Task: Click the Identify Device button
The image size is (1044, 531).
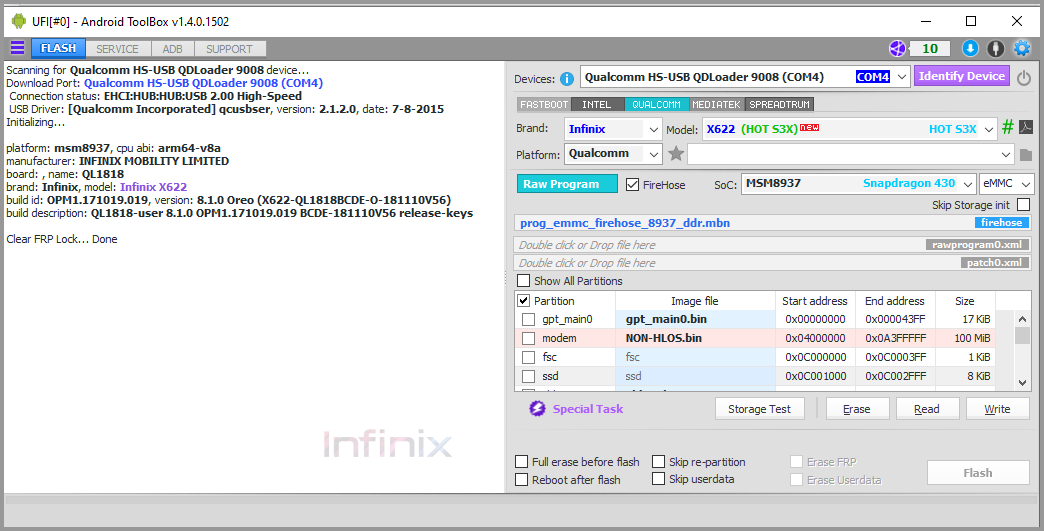Action: (x=961, y=77)
